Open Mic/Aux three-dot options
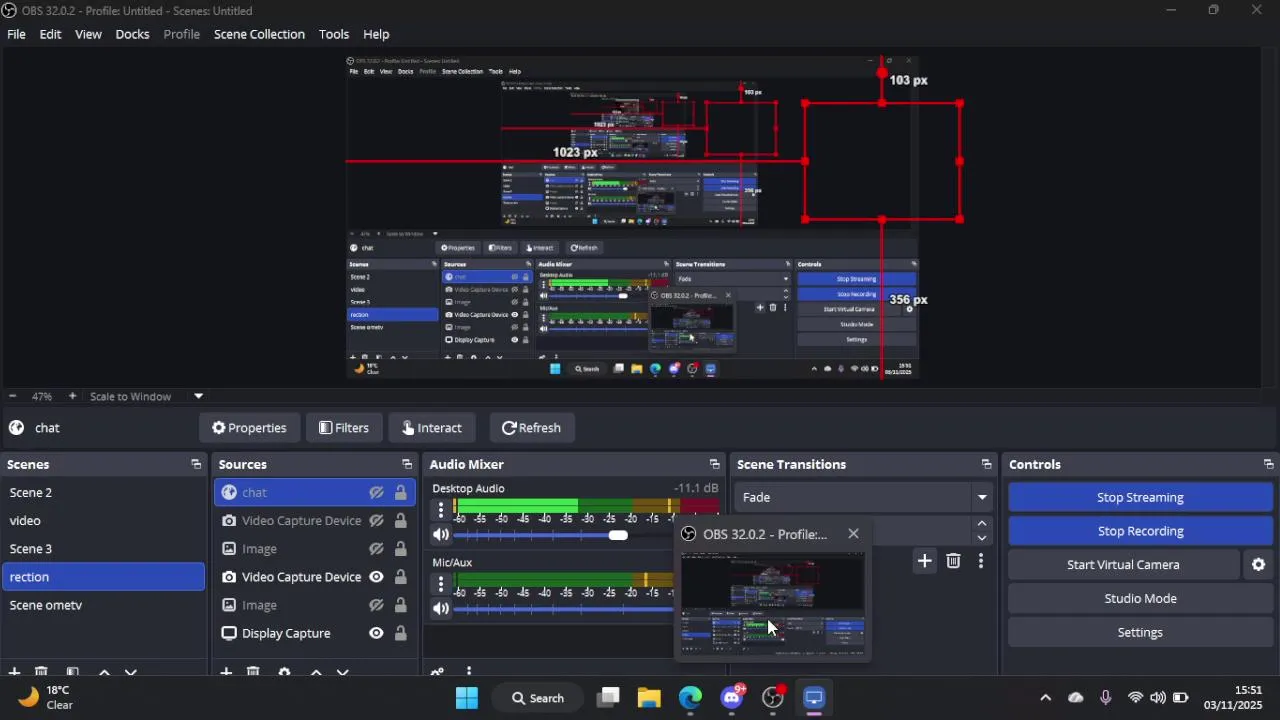This screenshot has height=720, width=1280. coord(440,583)
